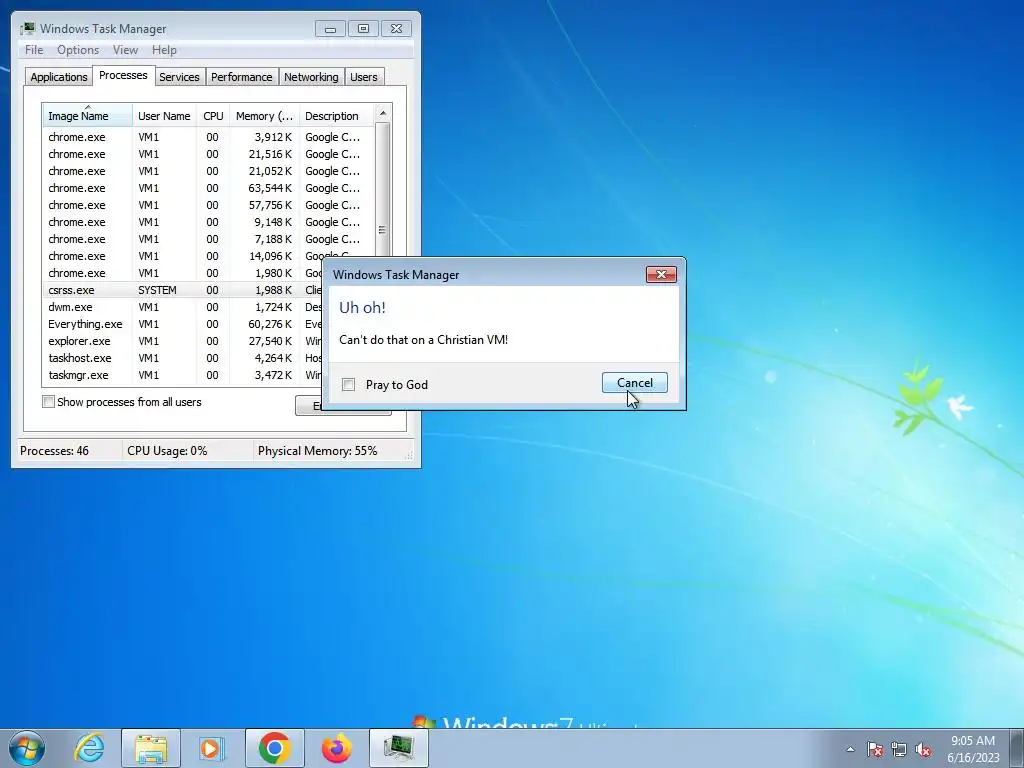Click the muted volume tray icon
The height and width of the screenshot is (768, 1024).
point(923,749)
